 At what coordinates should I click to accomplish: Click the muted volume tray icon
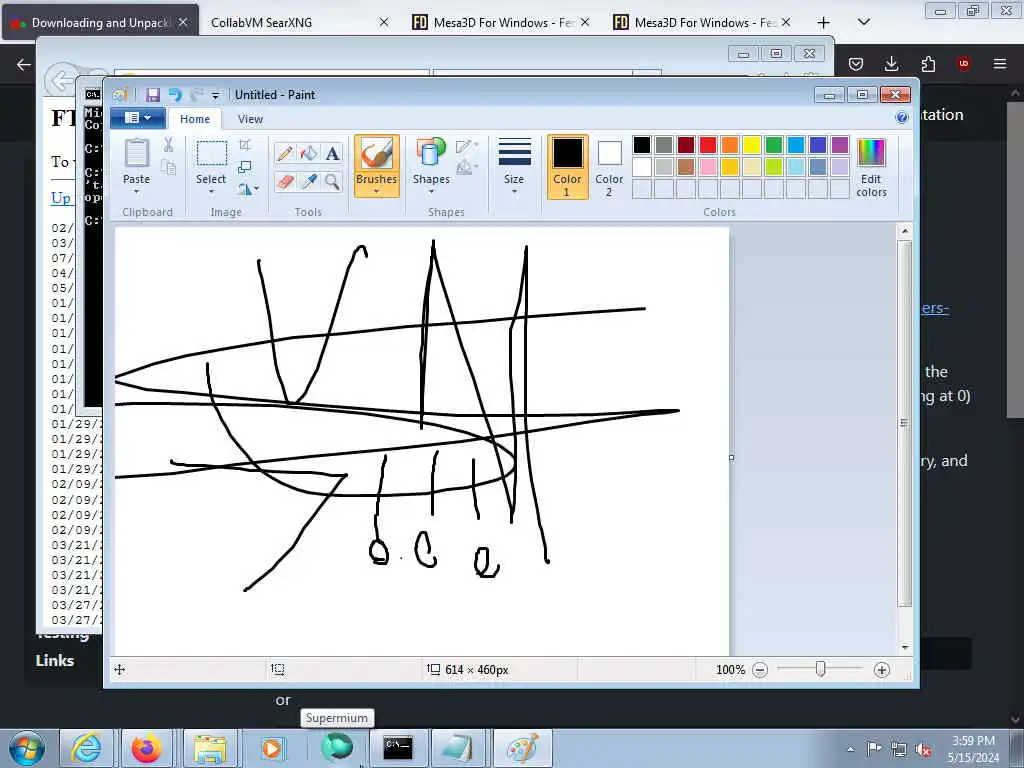923,749
